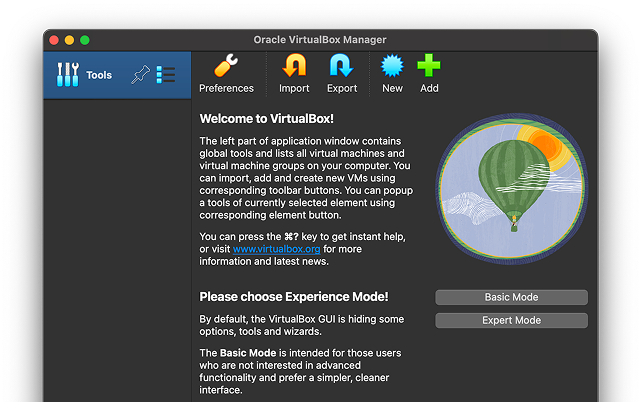Viewport: 642px width, 402px height.
Task: Click the Export appliance arrow icon
Action: (341, 65)
